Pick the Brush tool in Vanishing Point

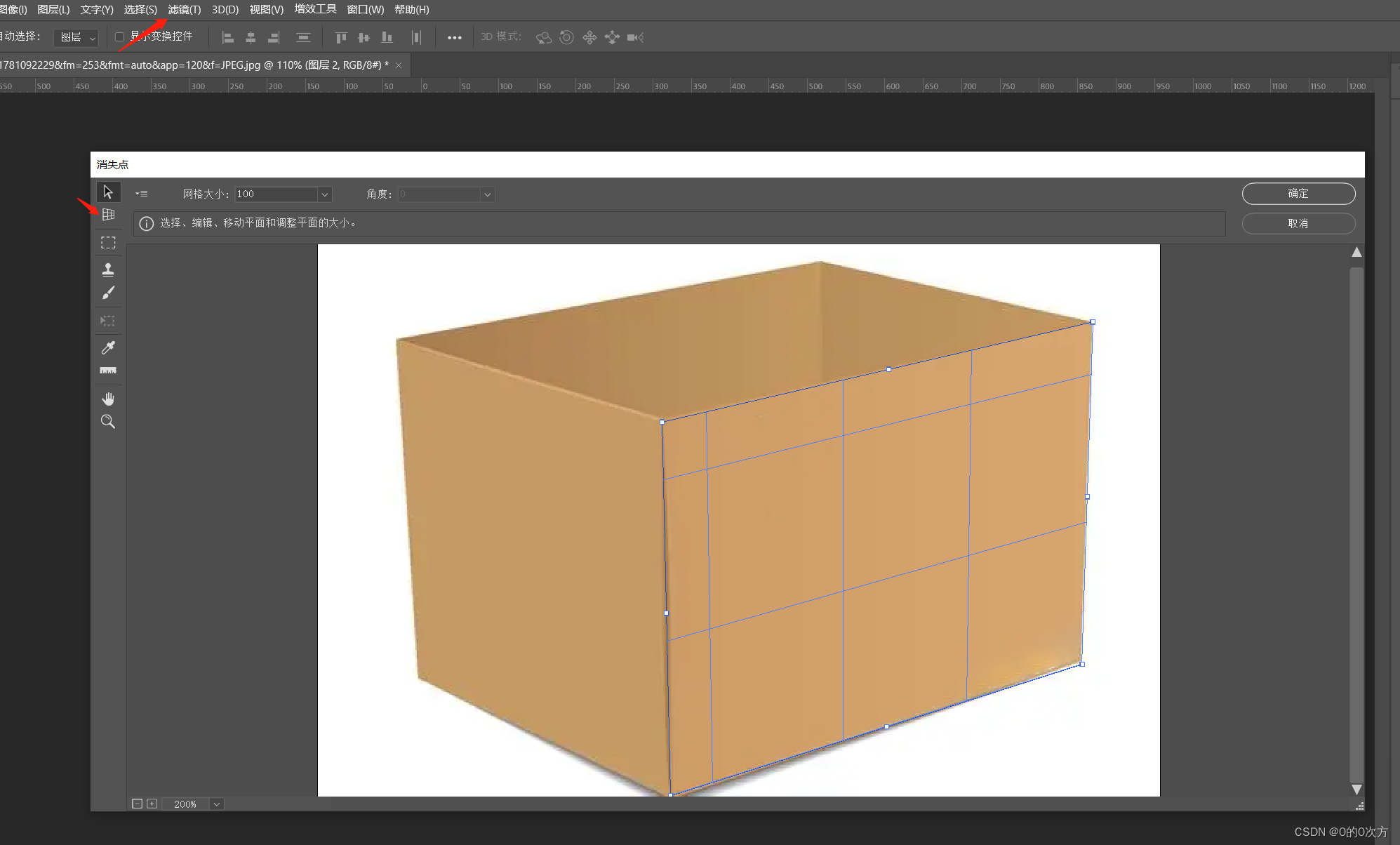(108, 293)
